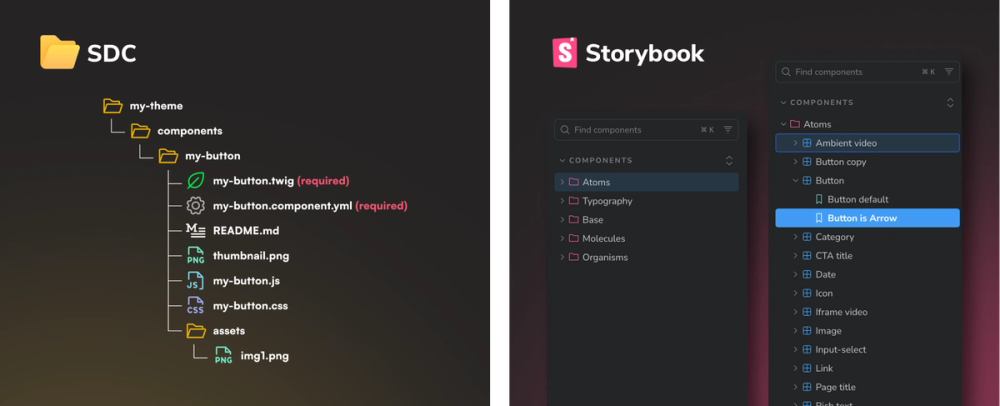Image resolution: width=1000 pixels, height=406 pixels.
Task: Click the my-button.component.yml file name
Action: (283, 206)
